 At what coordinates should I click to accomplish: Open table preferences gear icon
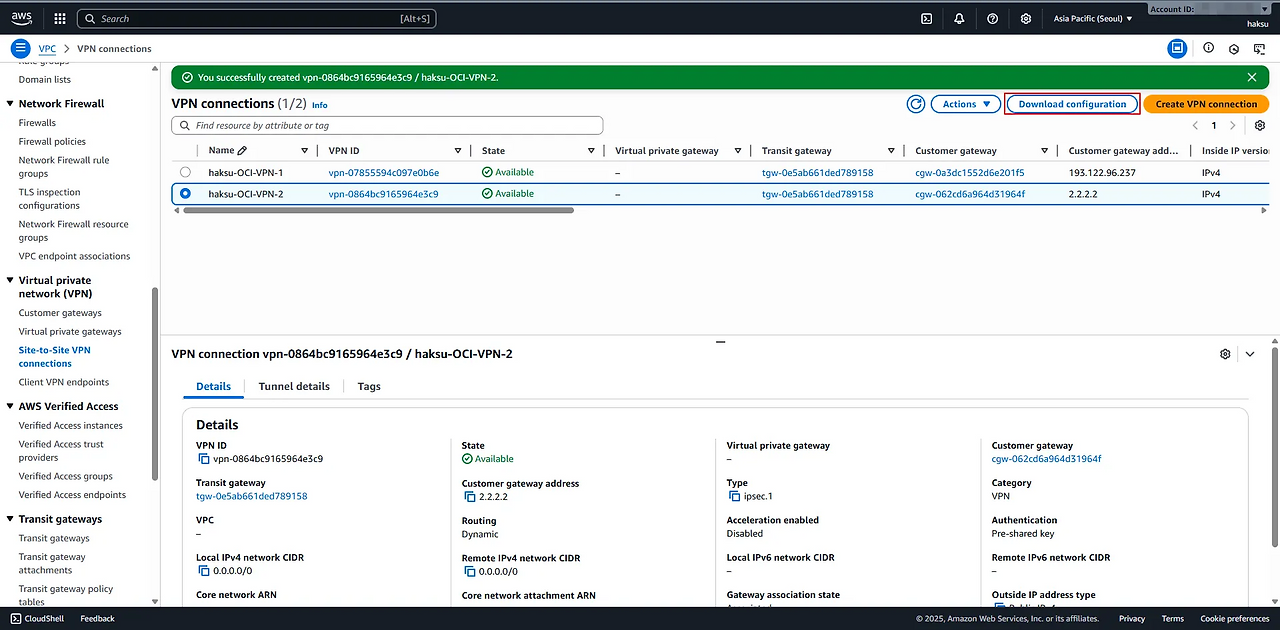[1260, 126]
